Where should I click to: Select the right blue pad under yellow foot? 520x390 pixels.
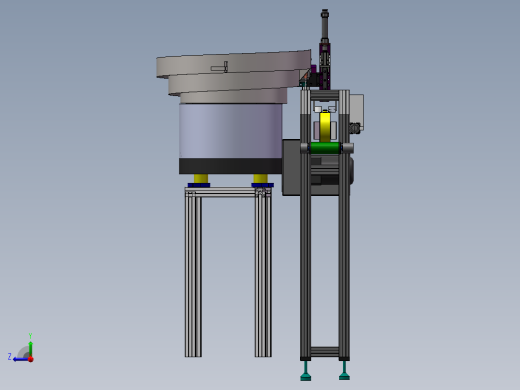coord(263,185)
